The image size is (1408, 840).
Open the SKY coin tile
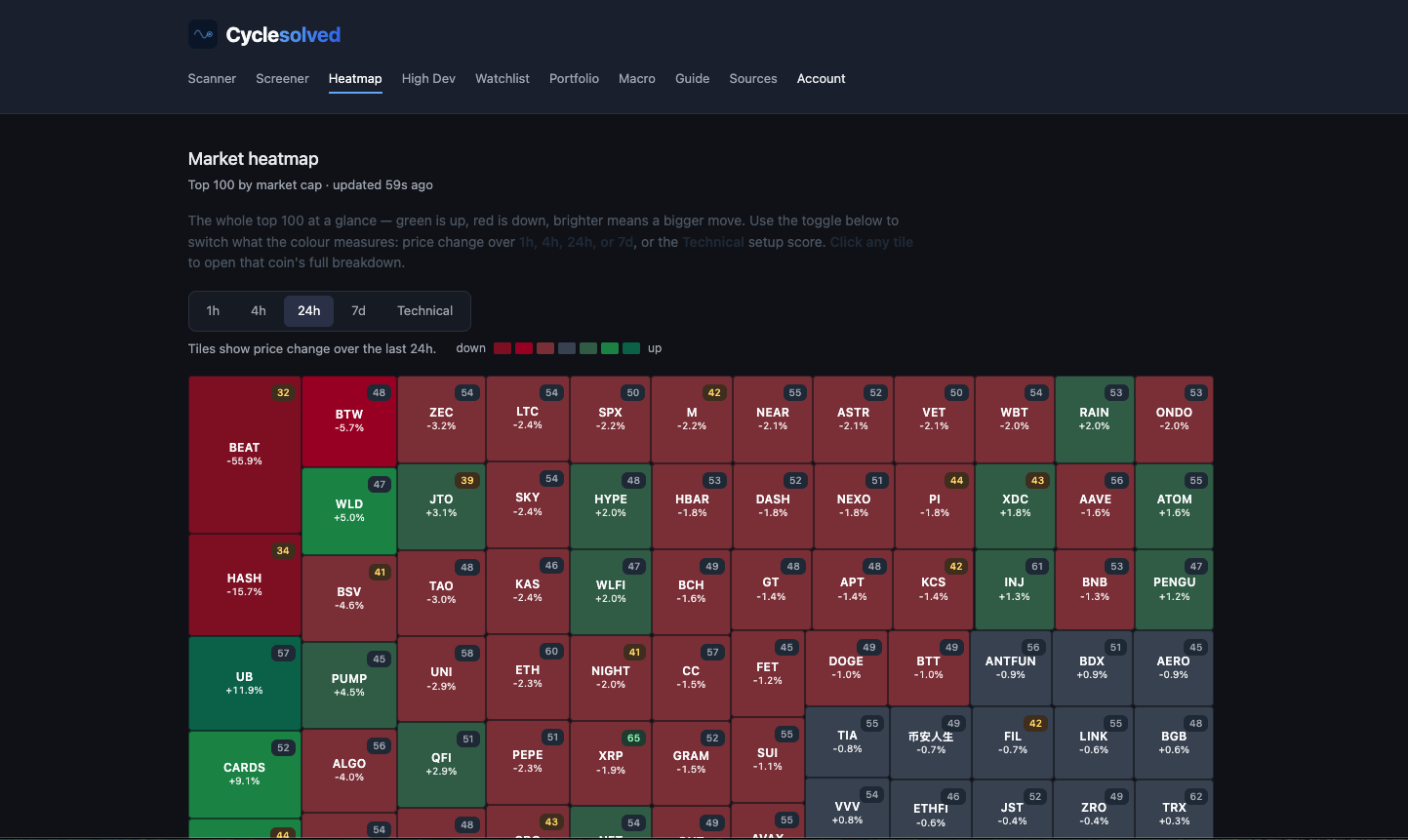coord(528,504)
